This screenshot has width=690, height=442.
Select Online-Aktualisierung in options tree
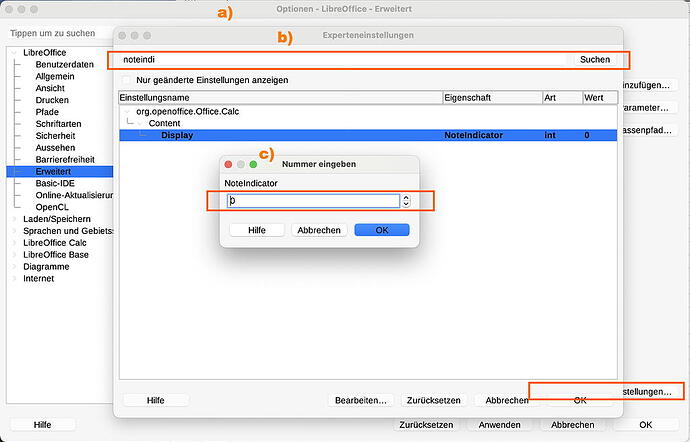(x=74, y=195)
